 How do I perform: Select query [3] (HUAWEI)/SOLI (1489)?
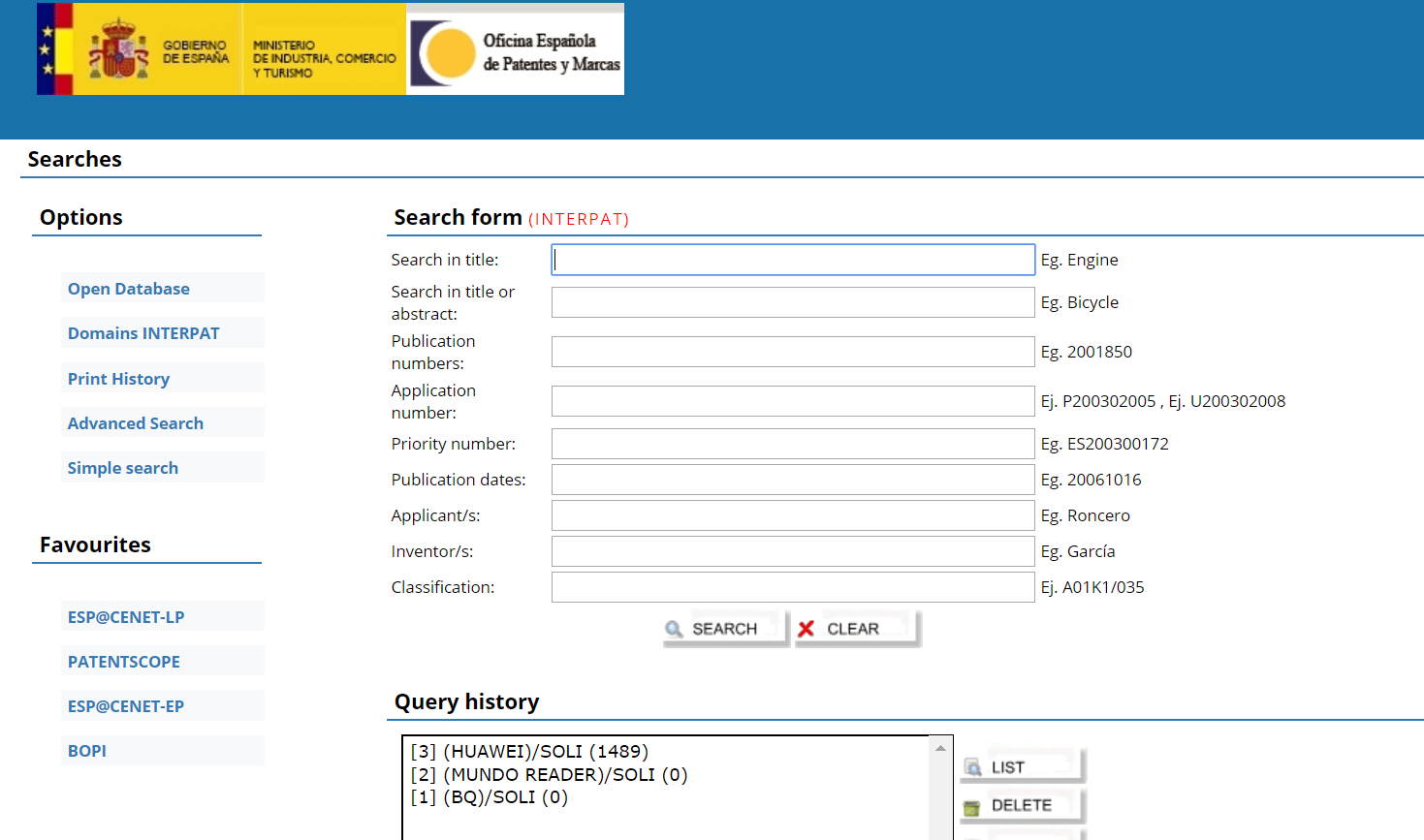click(529, 752)
